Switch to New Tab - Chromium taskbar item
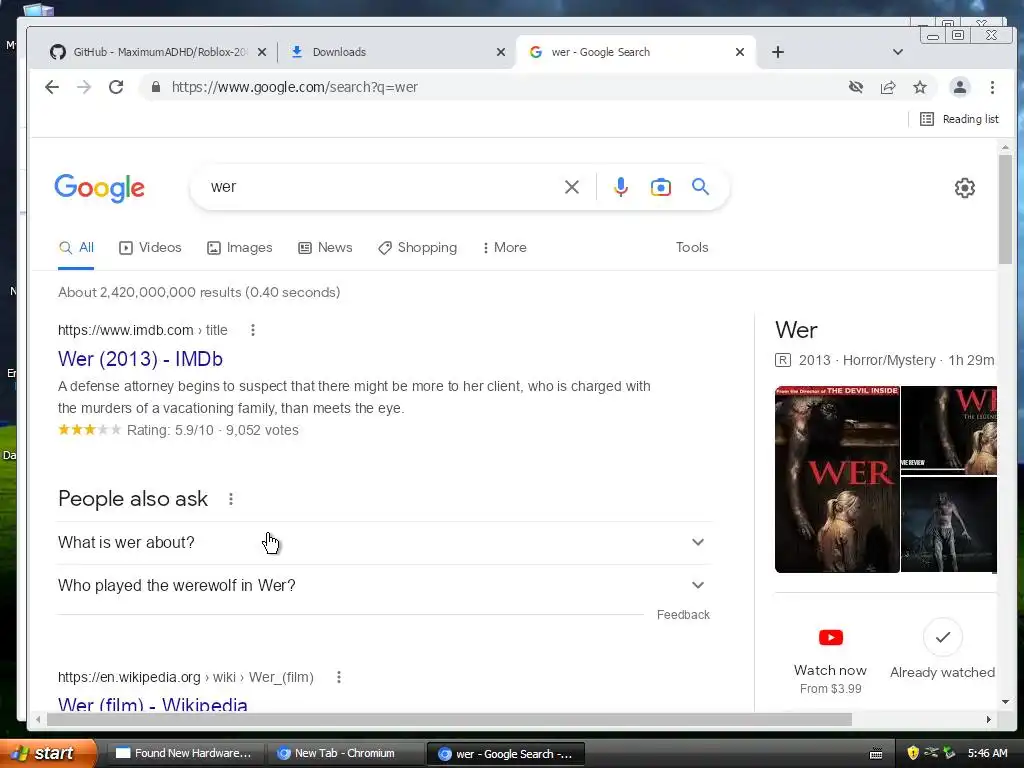This screenshot has width=1024, height=768. tap(344, 754)
